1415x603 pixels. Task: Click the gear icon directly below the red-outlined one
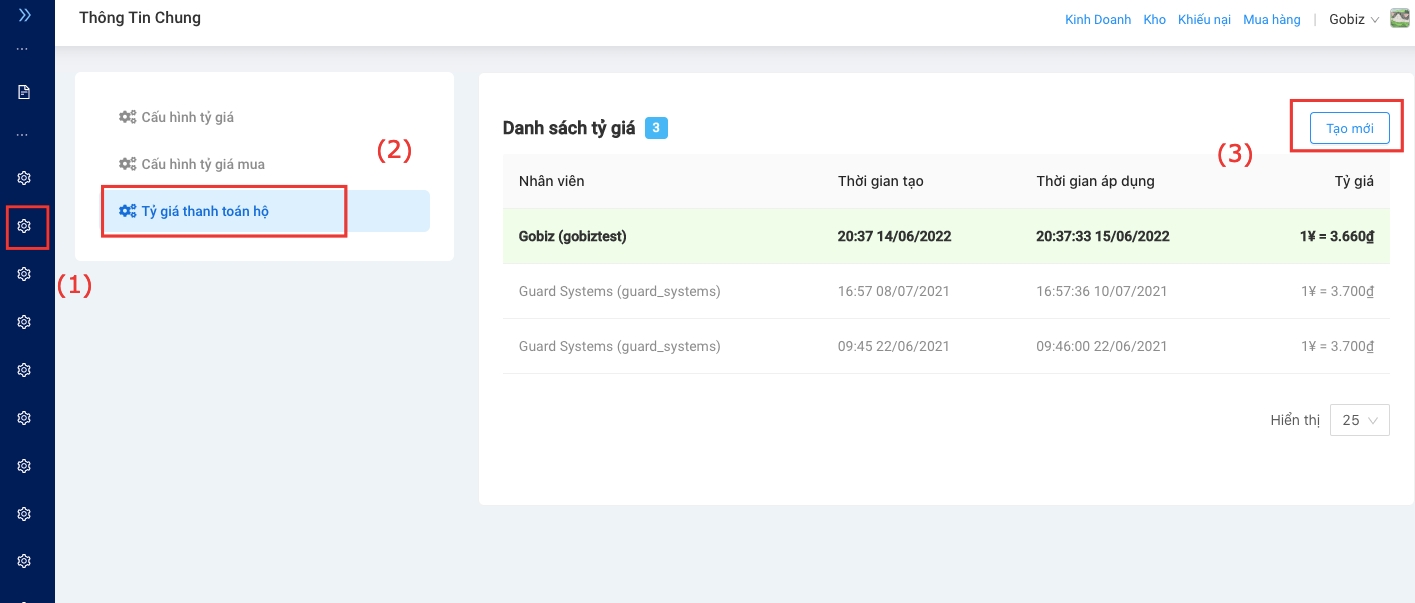[25, 274]
